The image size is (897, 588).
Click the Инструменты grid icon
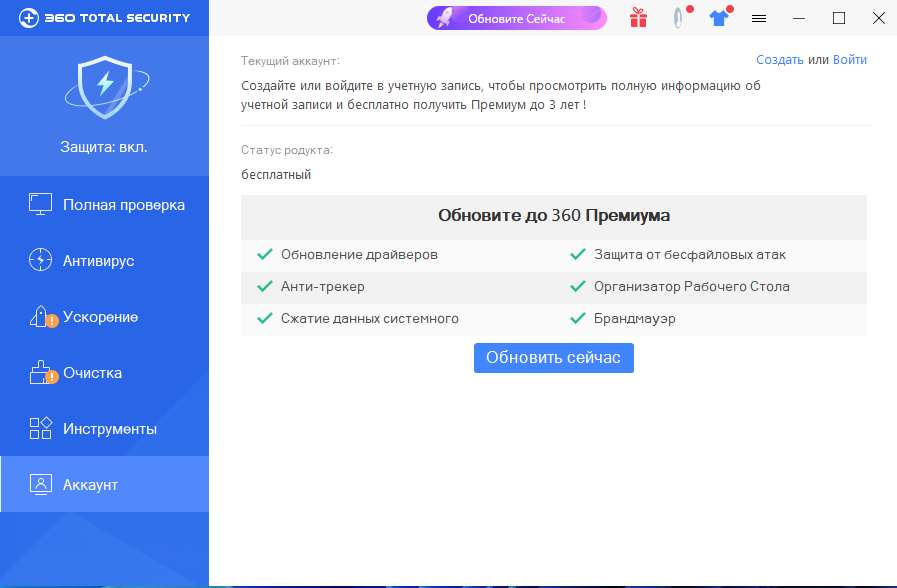(41, 428)
